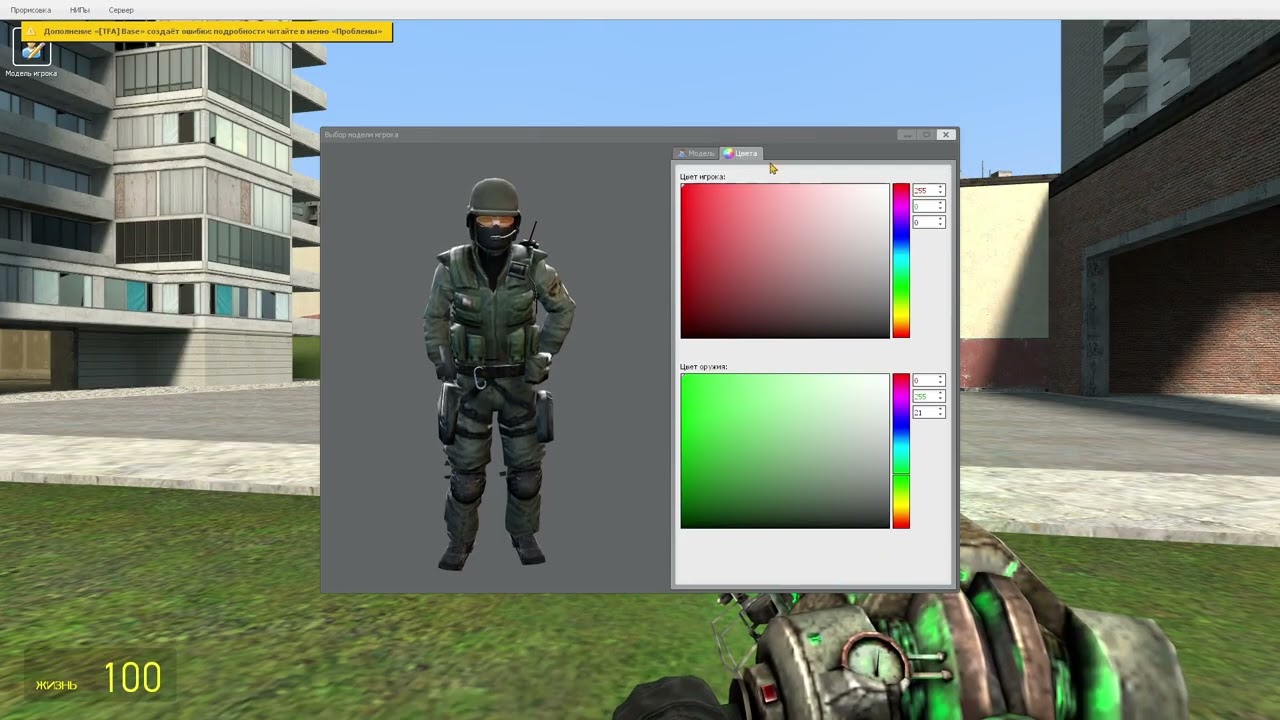The height and width of the screenshot is (720, 1280).
Task: Increase player color green with the up arrow
Action: click(941, 203)
